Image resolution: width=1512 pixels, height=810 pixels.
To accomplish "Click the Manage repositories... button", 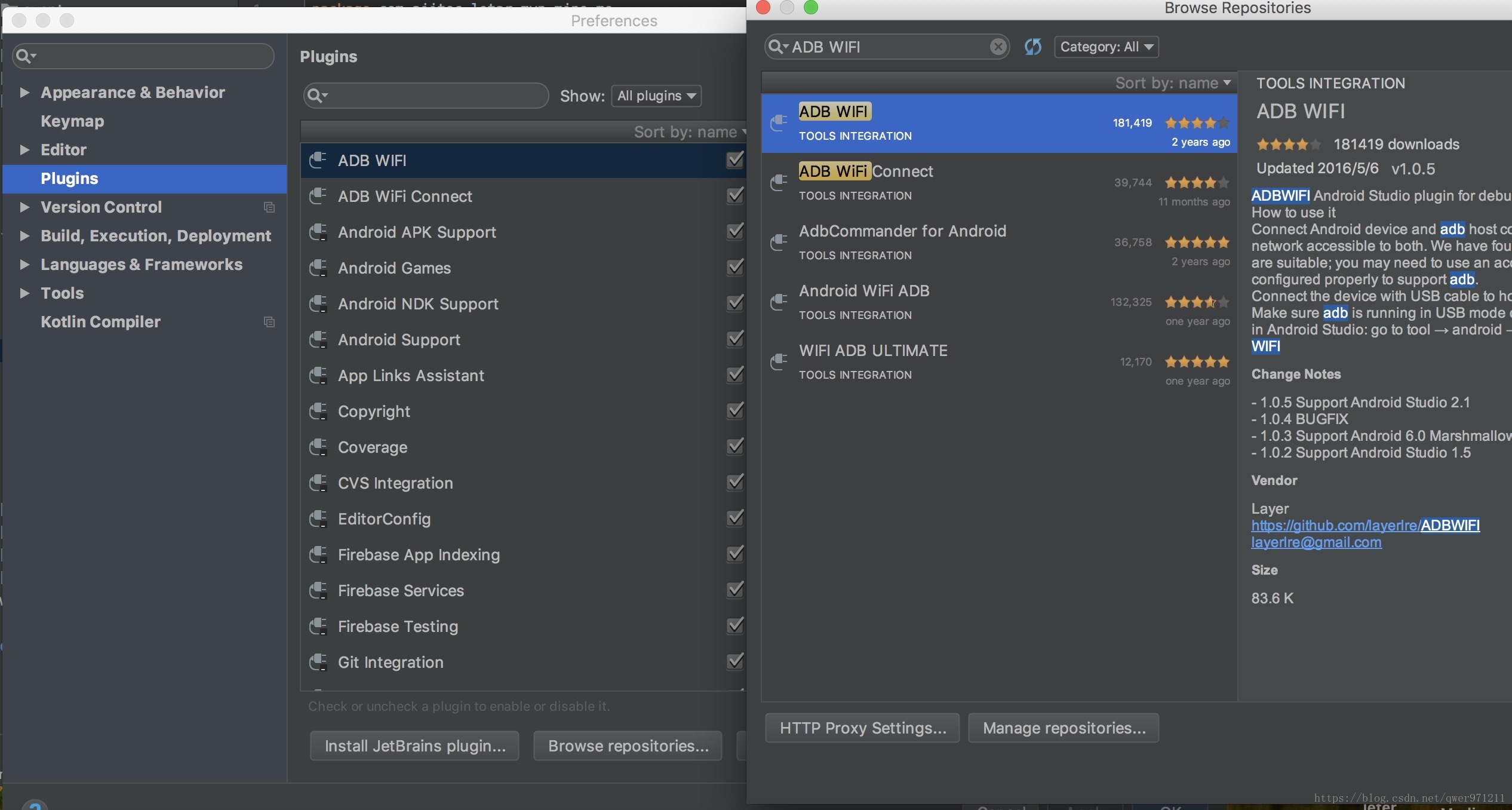I will click(1064, 728).
